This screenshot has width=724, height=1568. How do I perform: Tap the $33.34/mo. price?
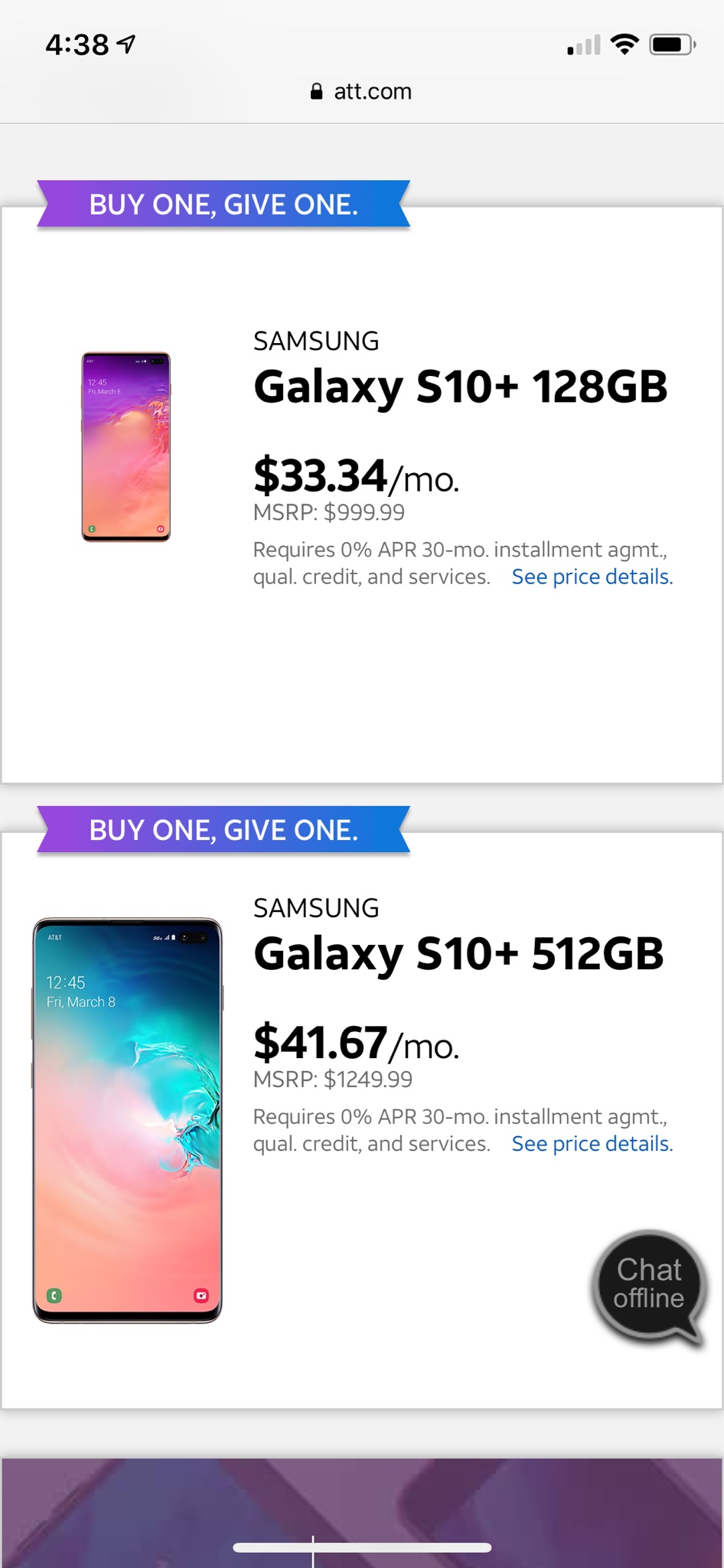356,476
